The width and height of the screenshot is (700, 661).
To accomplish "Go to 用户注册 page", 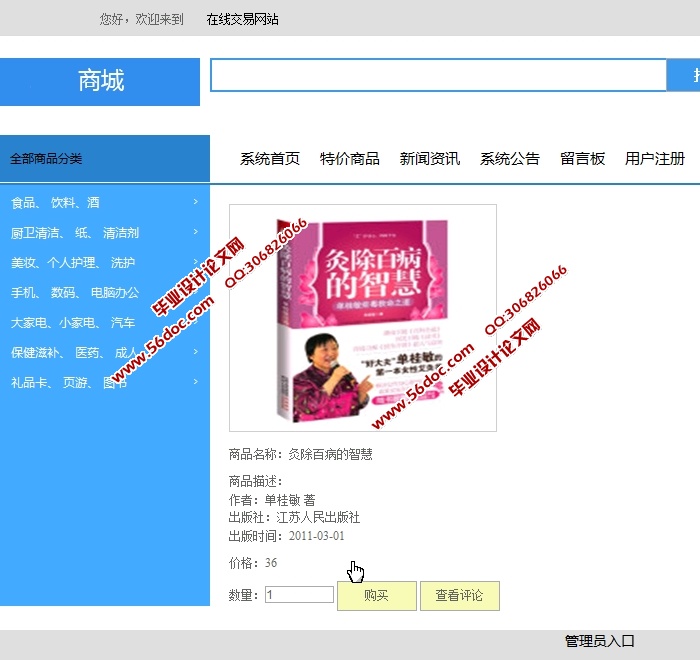I will tap(655, 159).
